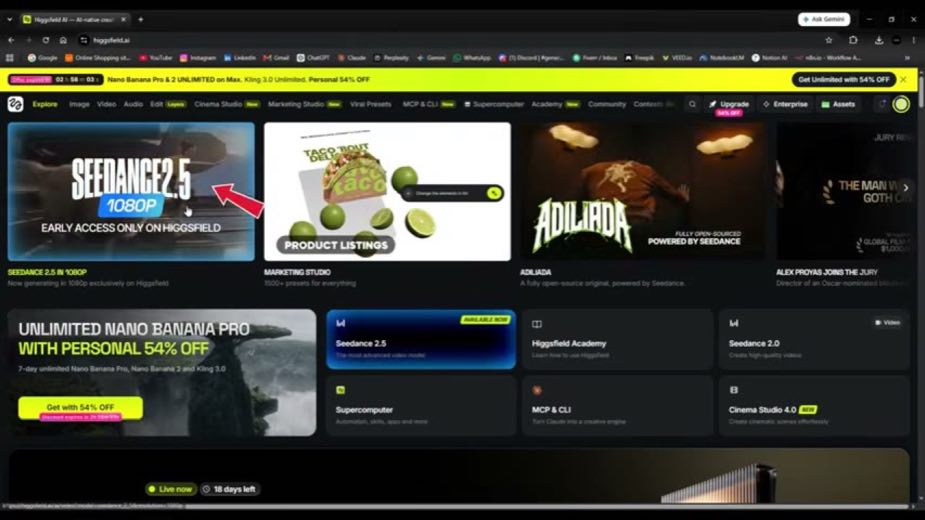This screenshot has width=925, height=520.
Task: Open the Seedance 2.0 card
Action: point(814,339)
